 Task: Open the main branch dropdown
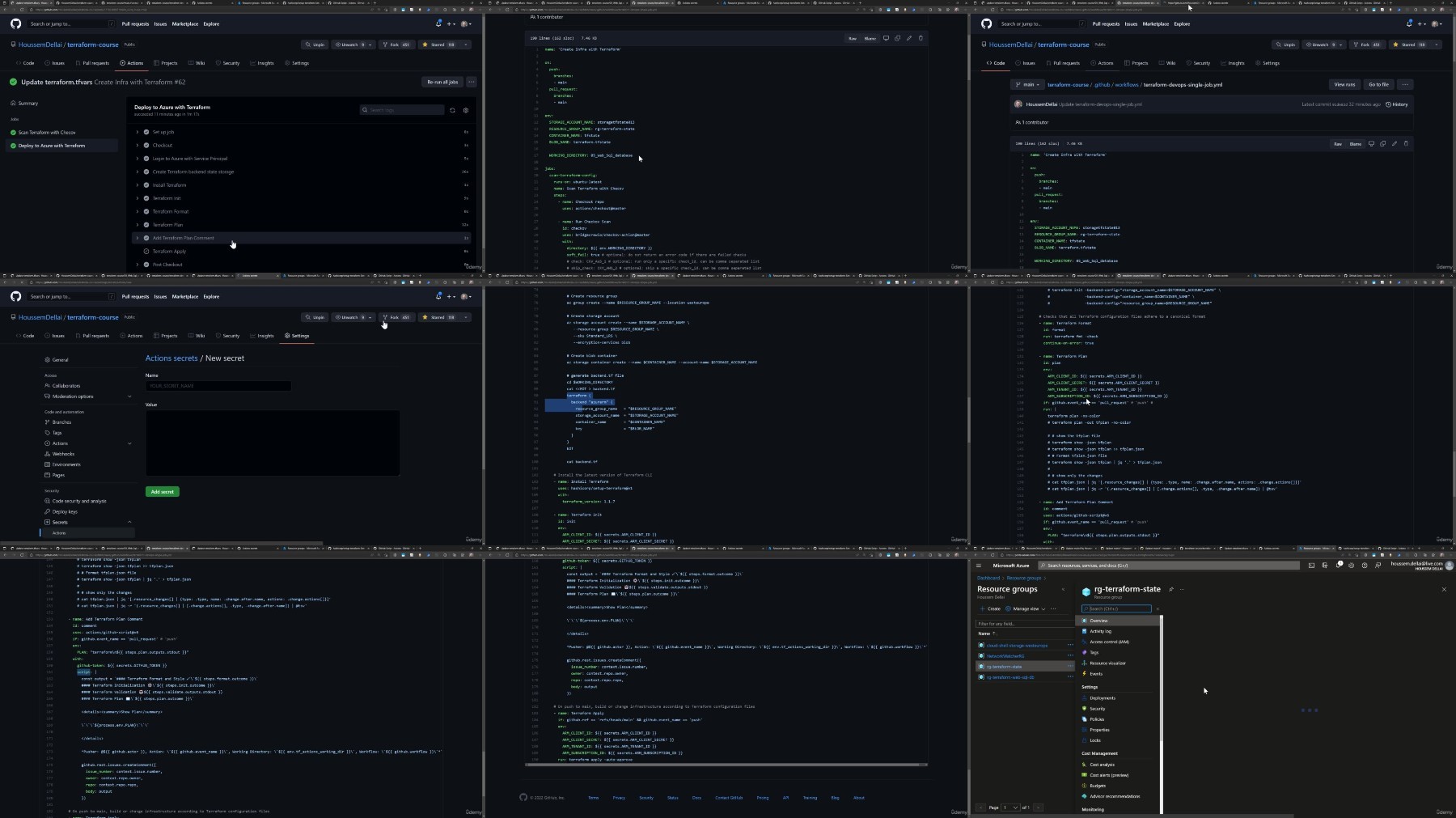1026,84
